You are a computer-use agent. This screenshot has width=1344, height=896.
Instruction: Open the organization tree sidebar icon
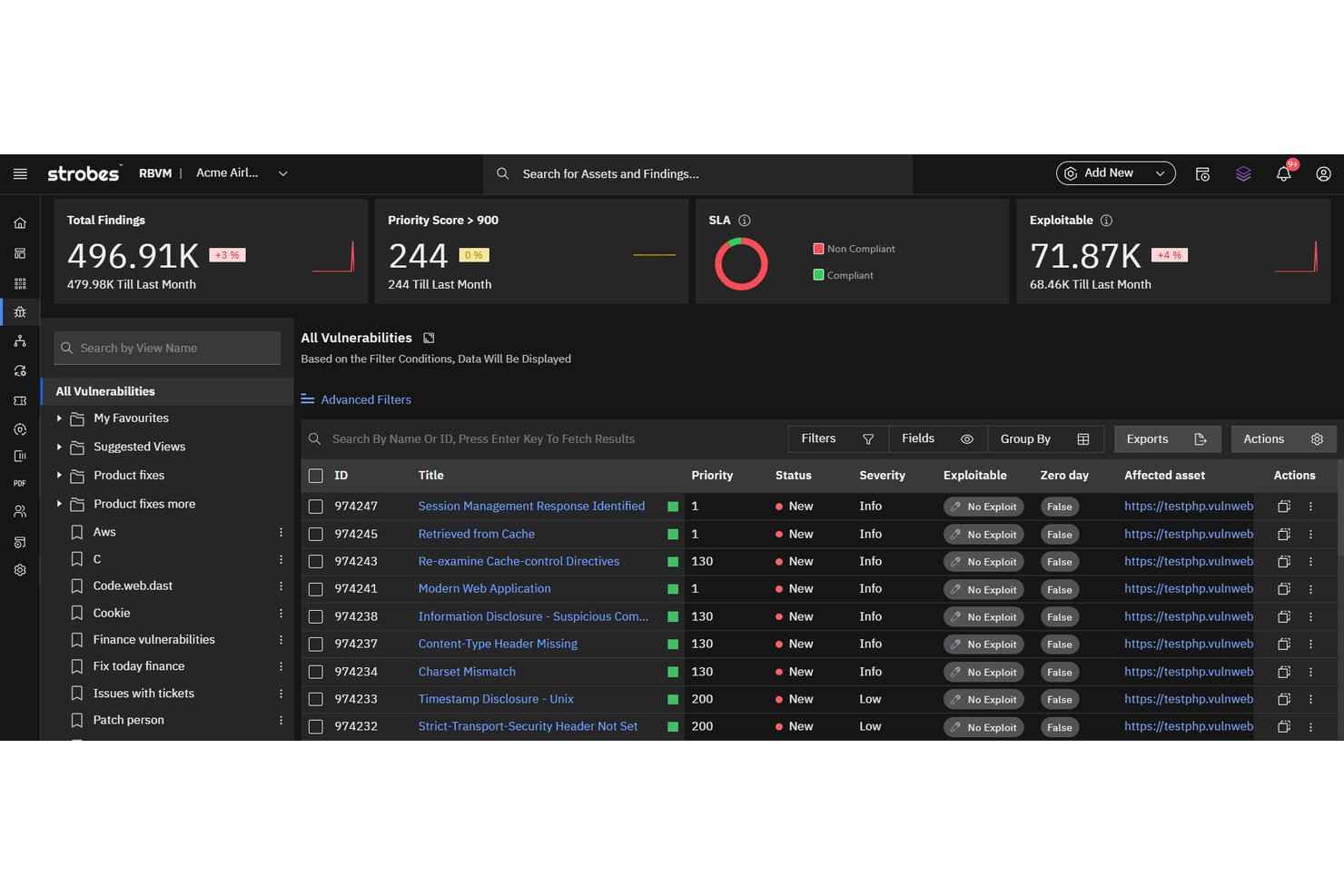[x=20, y=341]
